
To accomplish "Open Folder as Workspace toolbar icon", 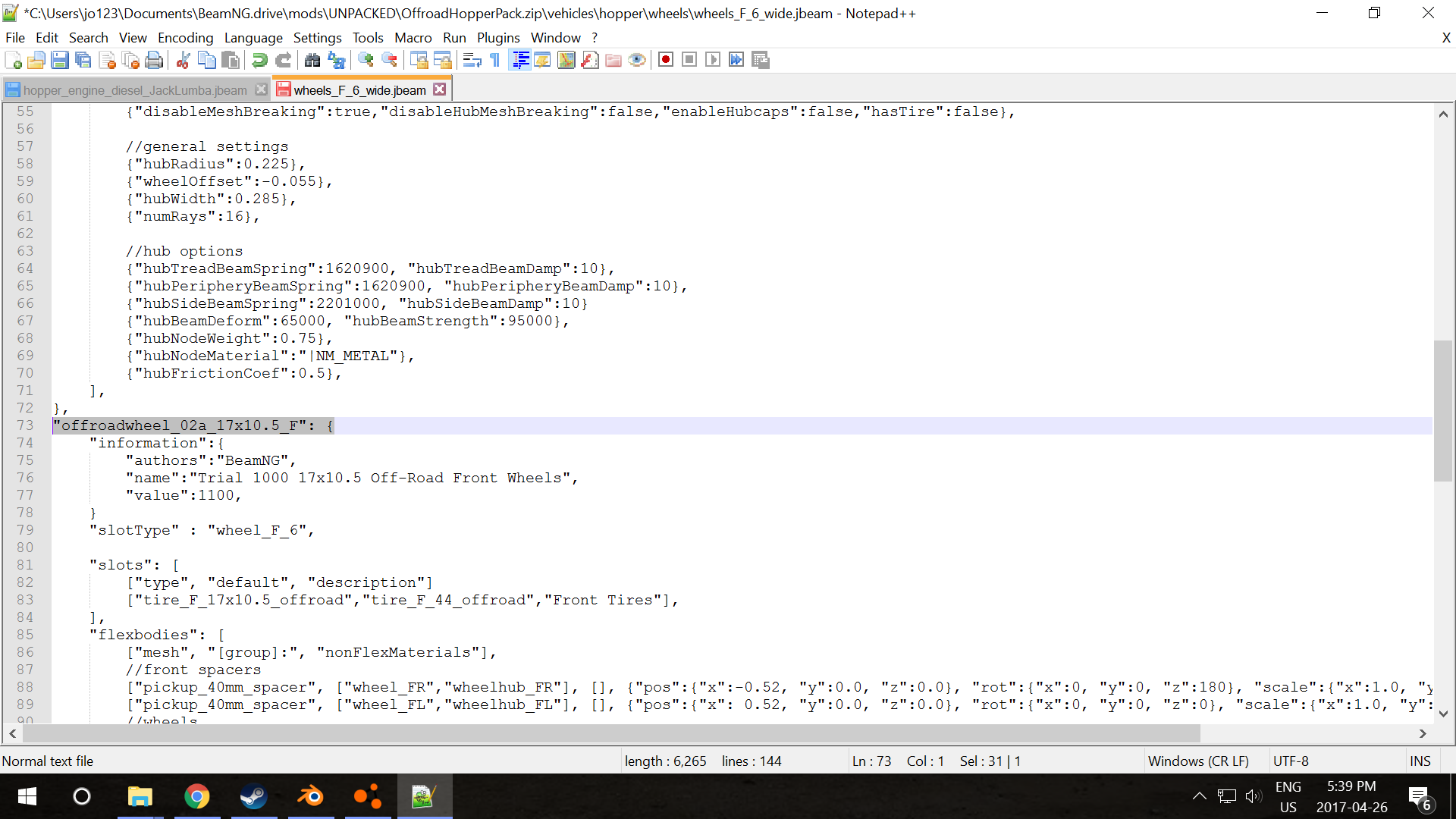I will (613, 60).
